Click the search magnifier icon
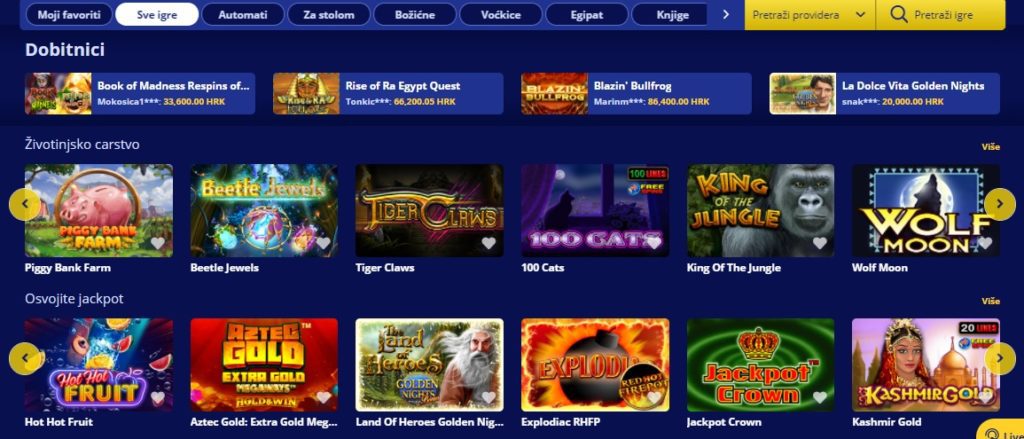 pyautogui.click(x=899, y=14)
